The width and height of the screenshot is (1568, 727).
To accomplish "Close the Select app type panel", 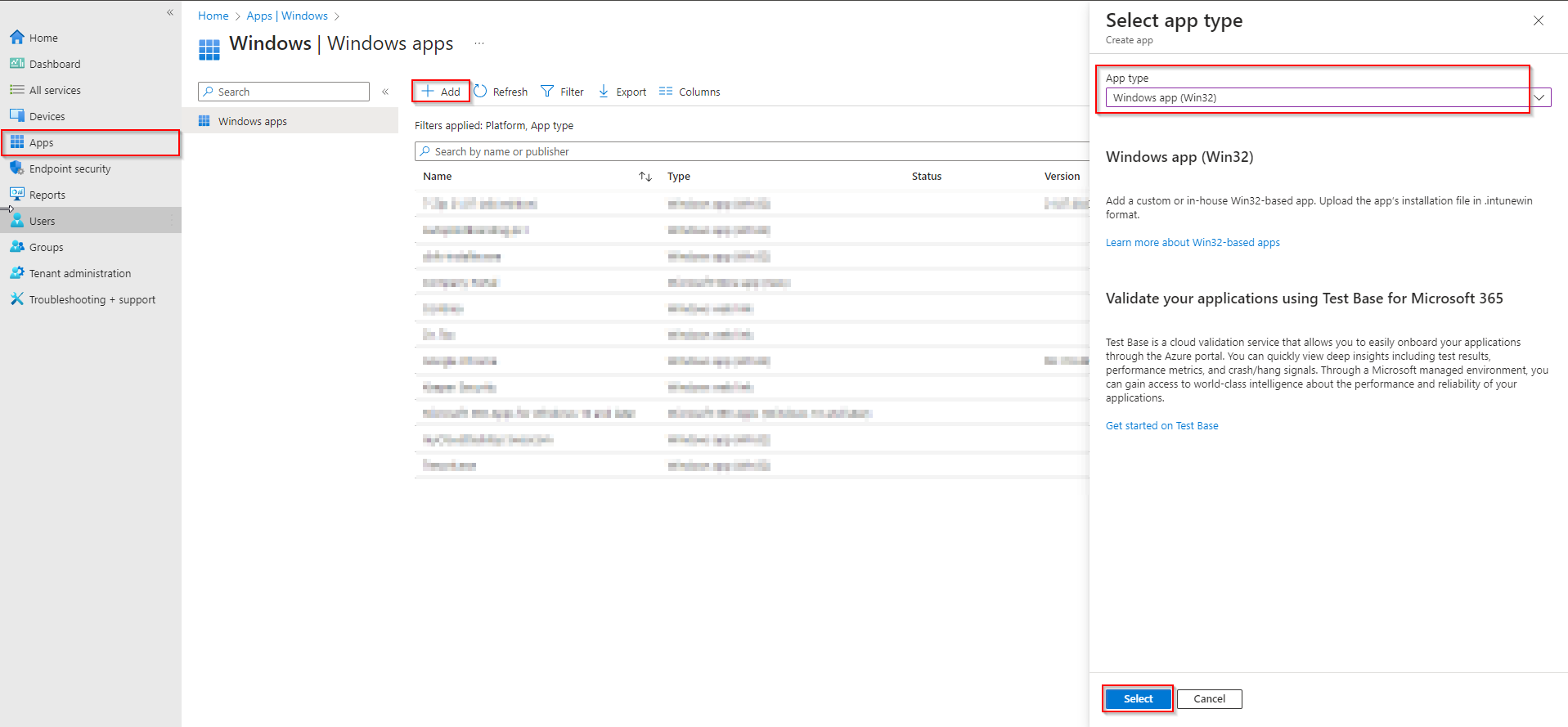I will click(1539, 20).
